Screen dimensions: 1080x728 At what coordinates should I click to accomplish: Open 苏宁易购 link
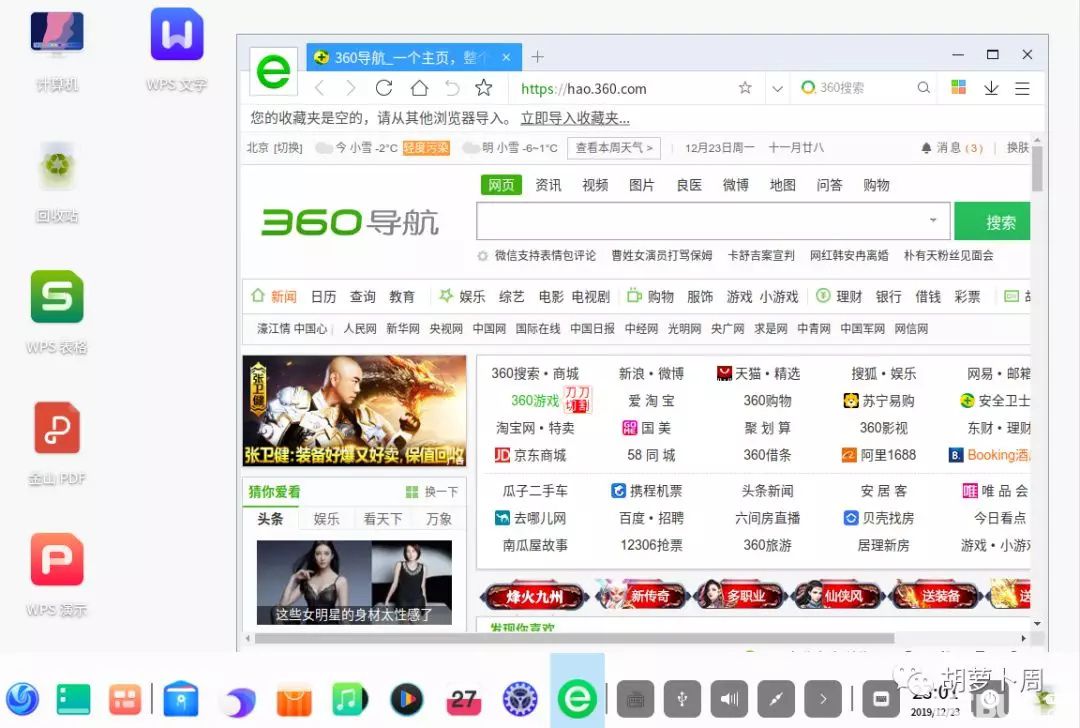coord(880,401)
